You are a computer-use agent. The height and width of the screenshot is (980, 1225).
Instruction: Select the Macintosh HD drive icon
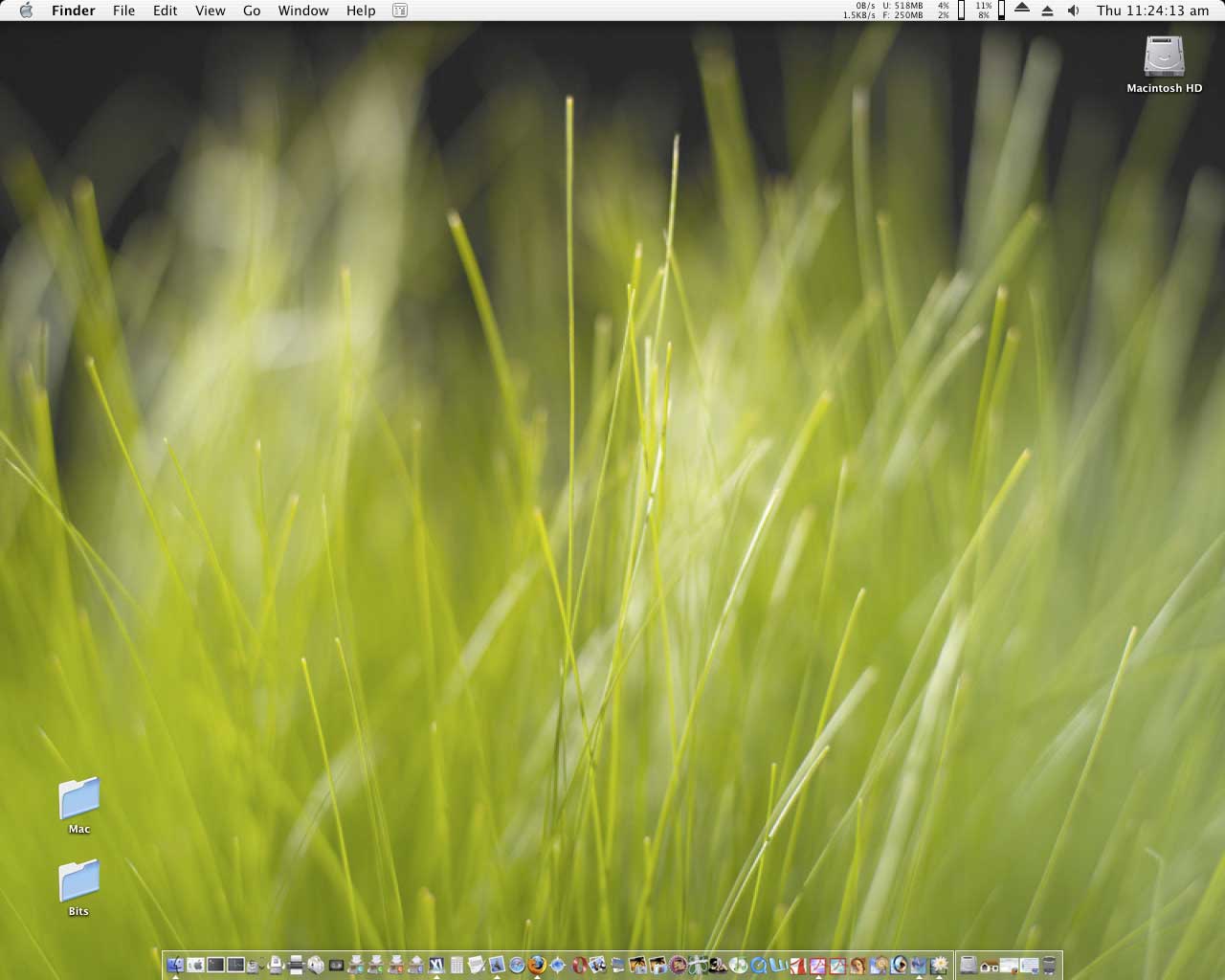point(1164,57)
